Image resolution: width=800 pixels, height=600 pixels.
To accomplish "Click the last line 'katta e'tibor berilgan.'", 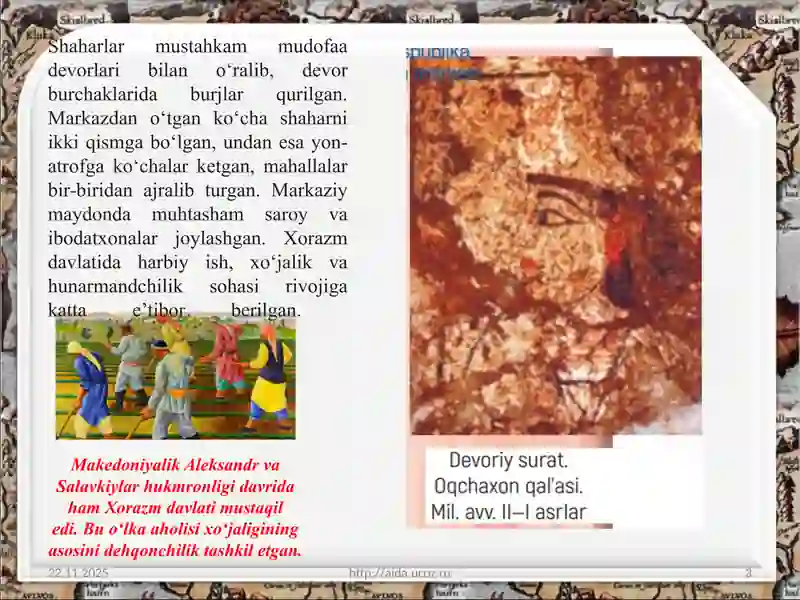I will click(x=174, y=310).
